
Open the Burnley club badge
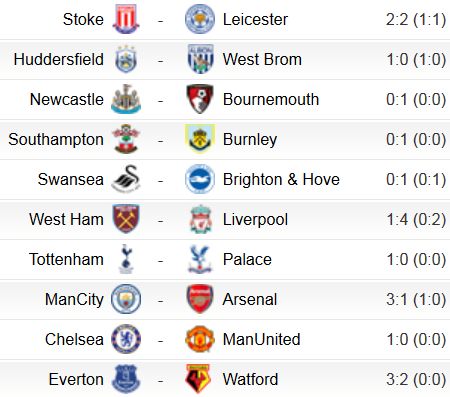pos(200,139)
